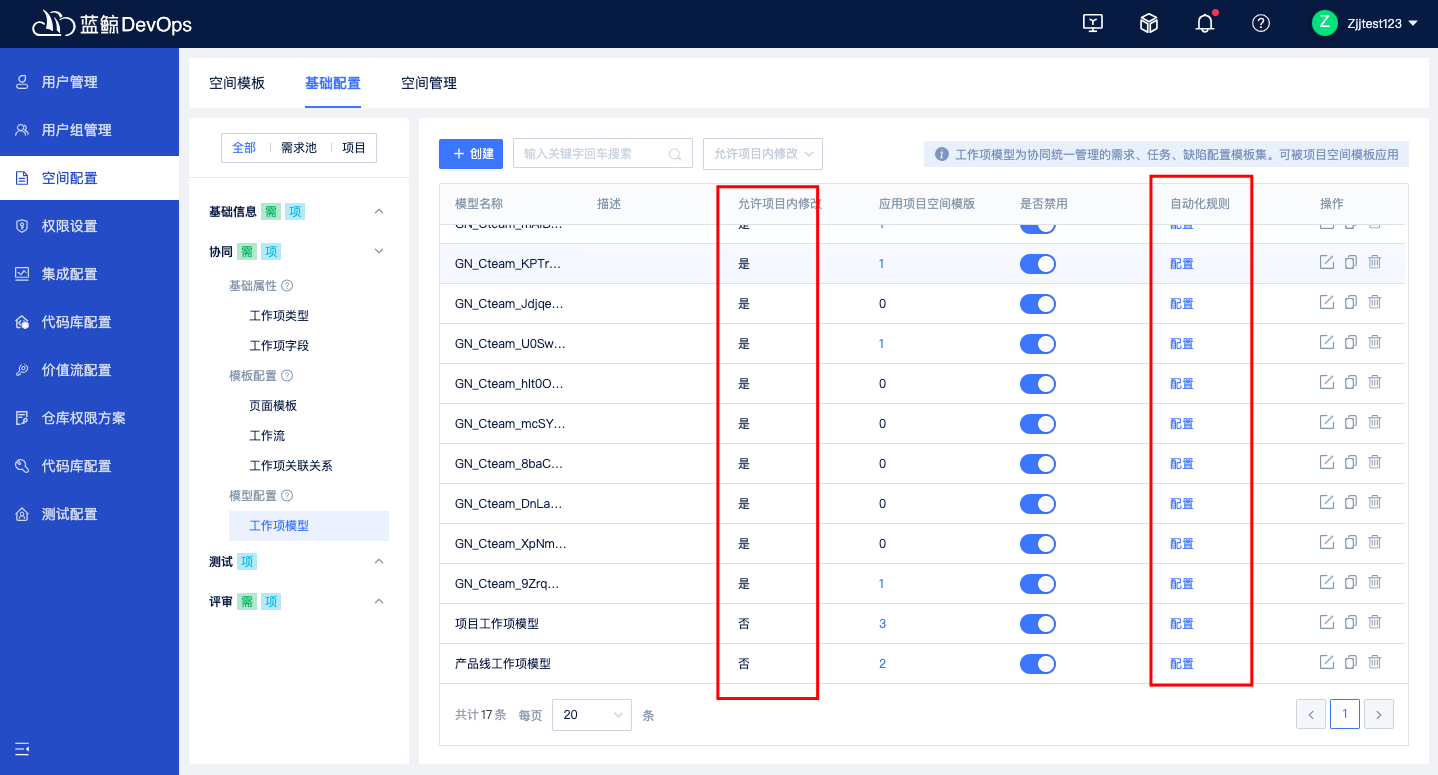Open the 3 templates link for 项目工作项模型
Image resolution: width=1438 pixels, height=775 pixels.
pyautogui.click(x=882, y=624)
